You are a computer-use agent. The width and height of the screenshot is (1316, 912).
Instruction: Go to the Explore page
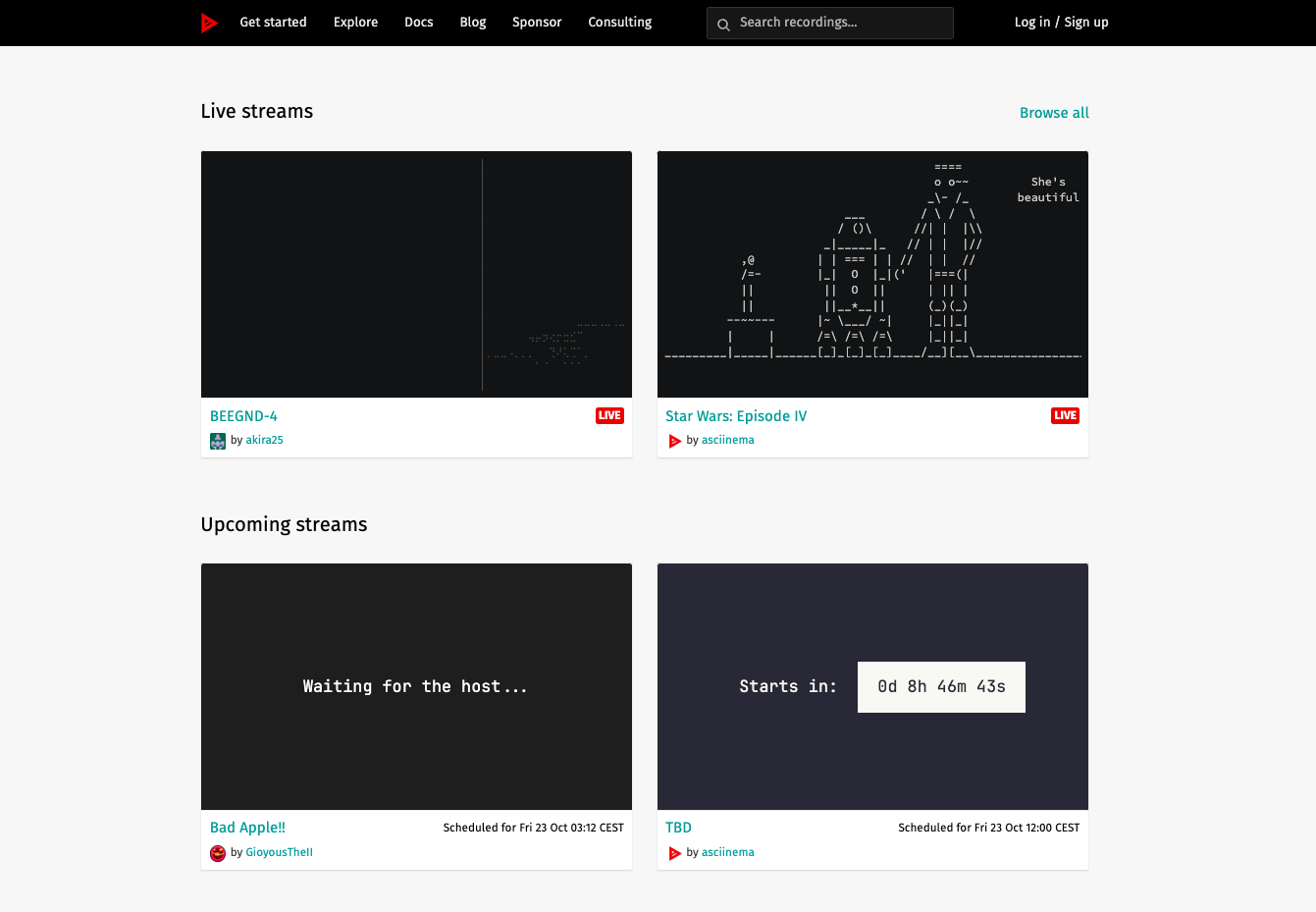click(355, 23)
